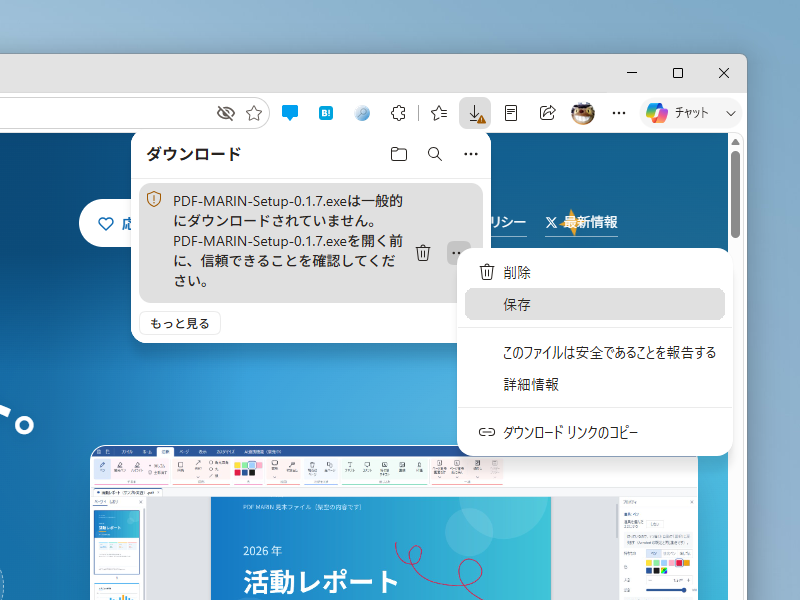Click the PDF MARIN app screenshot
Screen dimensions: 800x600
tap(394, 523)
